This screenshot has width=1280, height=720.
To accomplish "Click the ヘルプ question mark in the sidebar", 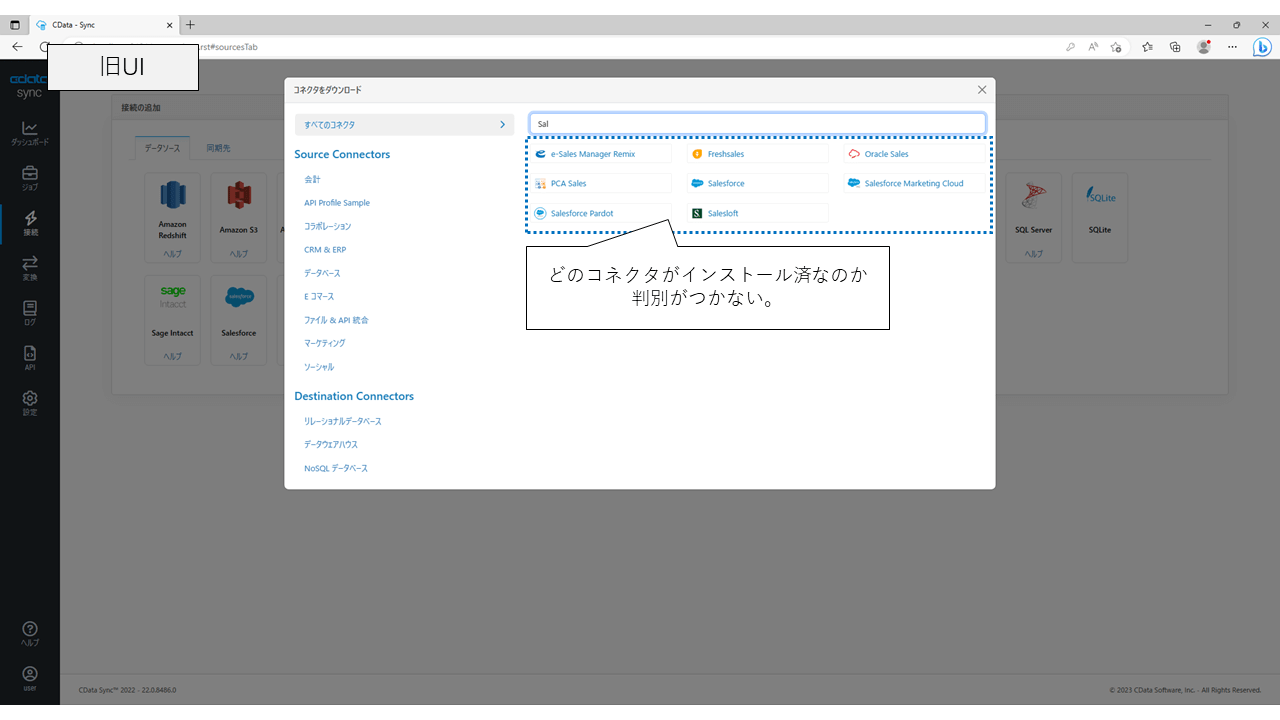I will point(30,633).
